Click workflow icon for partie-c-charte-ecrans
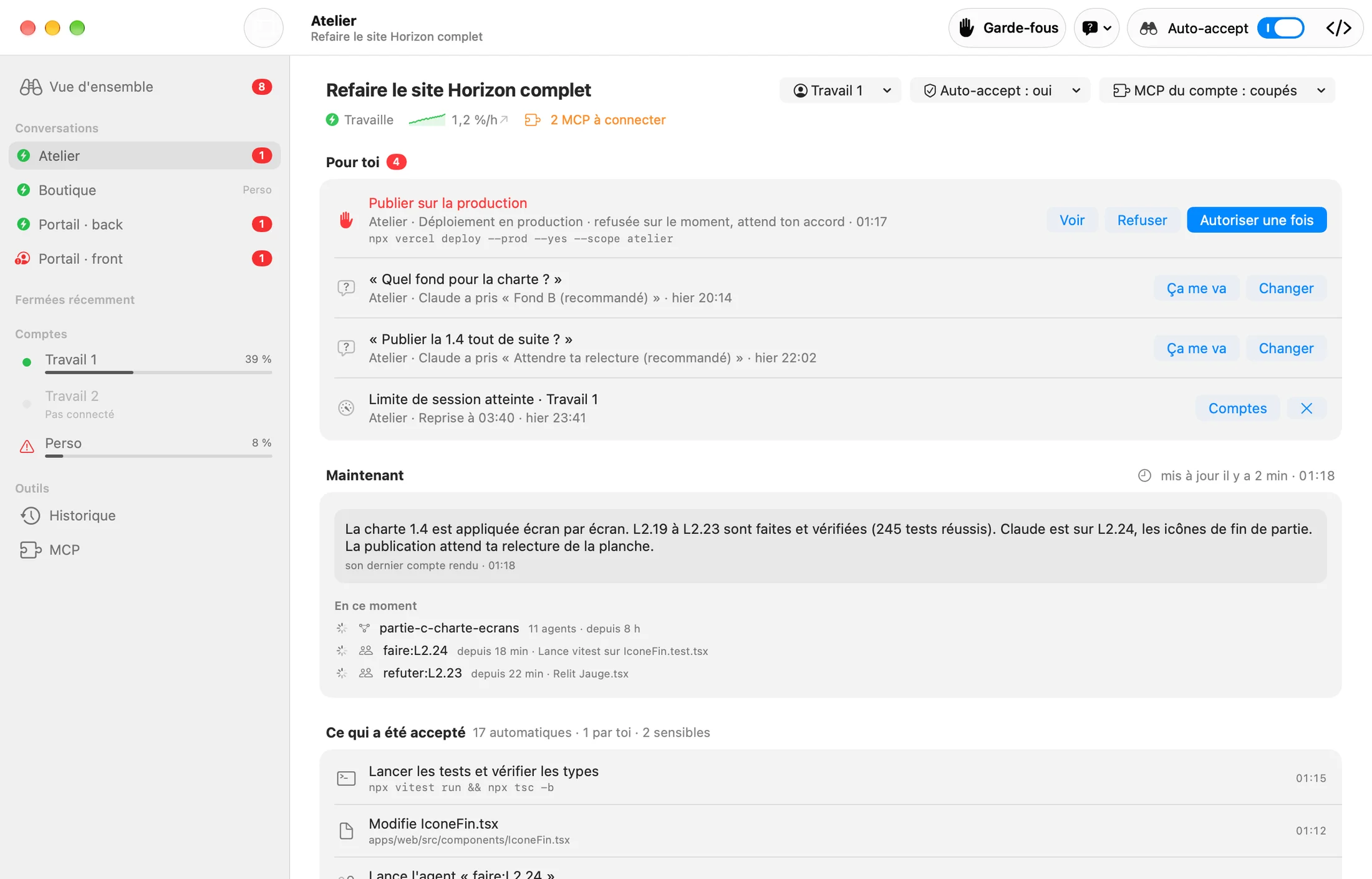Viewport: 1372px width, 879px height. [364, 628]
